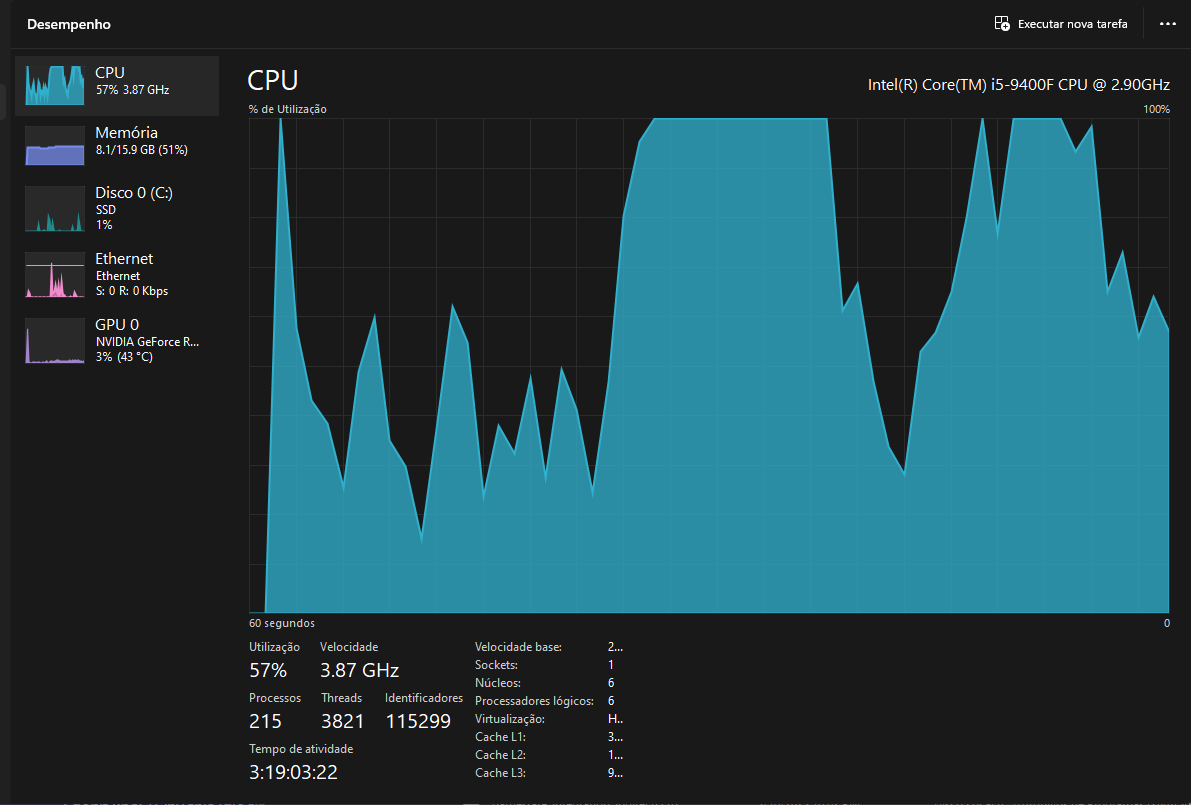
Task: Click the Intel Core i5-9400F processor name
Action: (x=1020, y=84)
